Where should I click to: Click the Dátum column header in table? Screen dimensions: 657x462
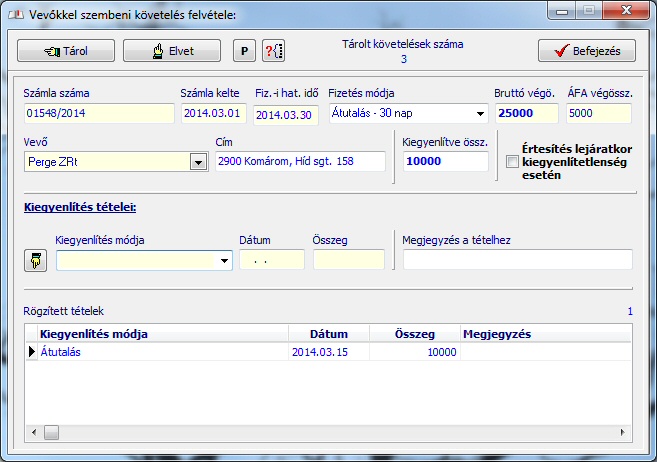(x=329, y=334)
